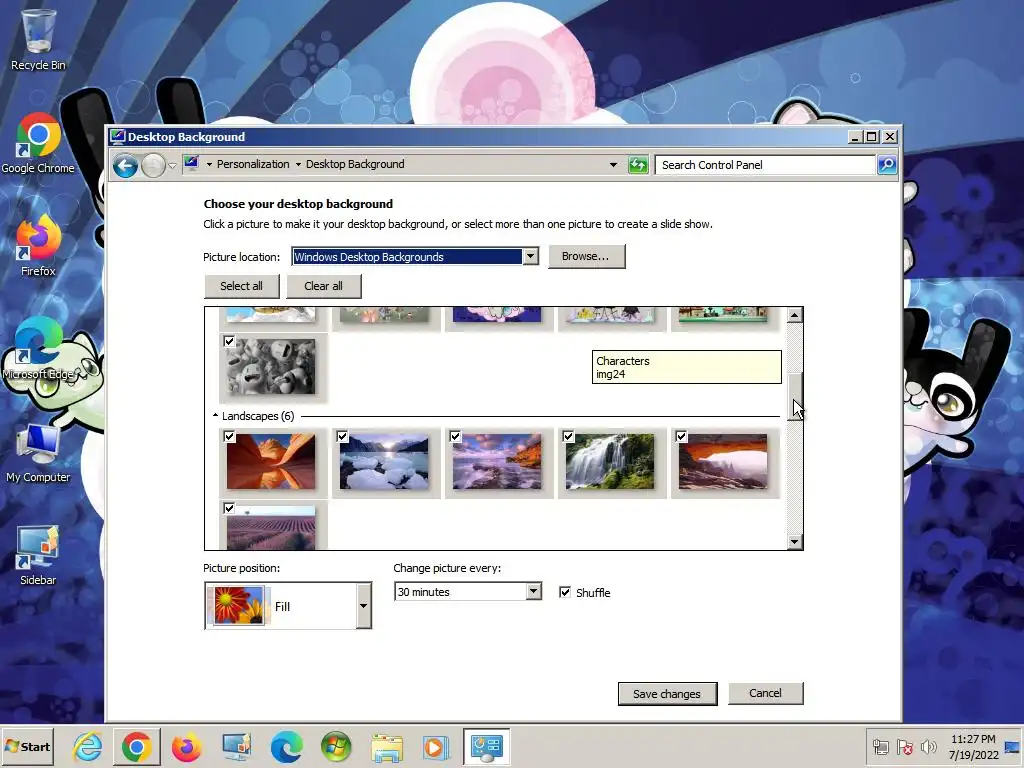Click the Windows orb icon on taskbar
This screenshot has width=1024, height=768.
tap(336, 746)
